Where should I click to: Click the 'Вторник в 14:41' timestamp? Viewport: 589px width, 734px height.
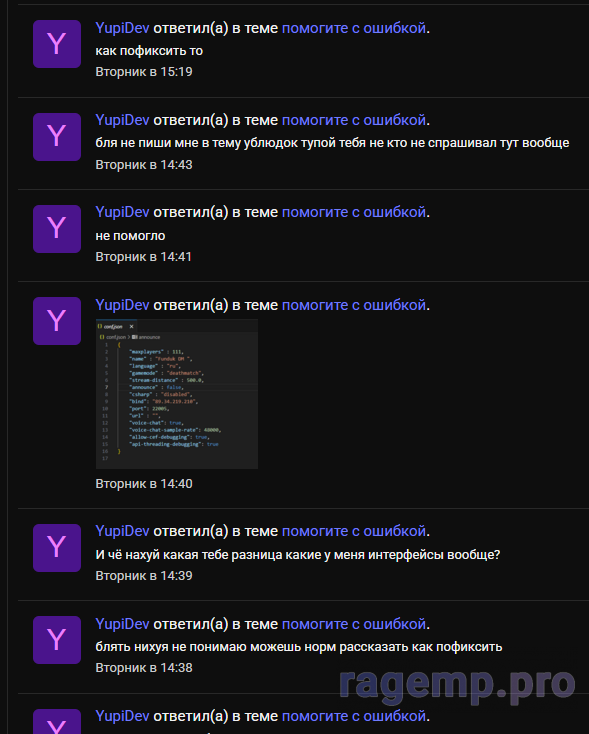point(144,257)
